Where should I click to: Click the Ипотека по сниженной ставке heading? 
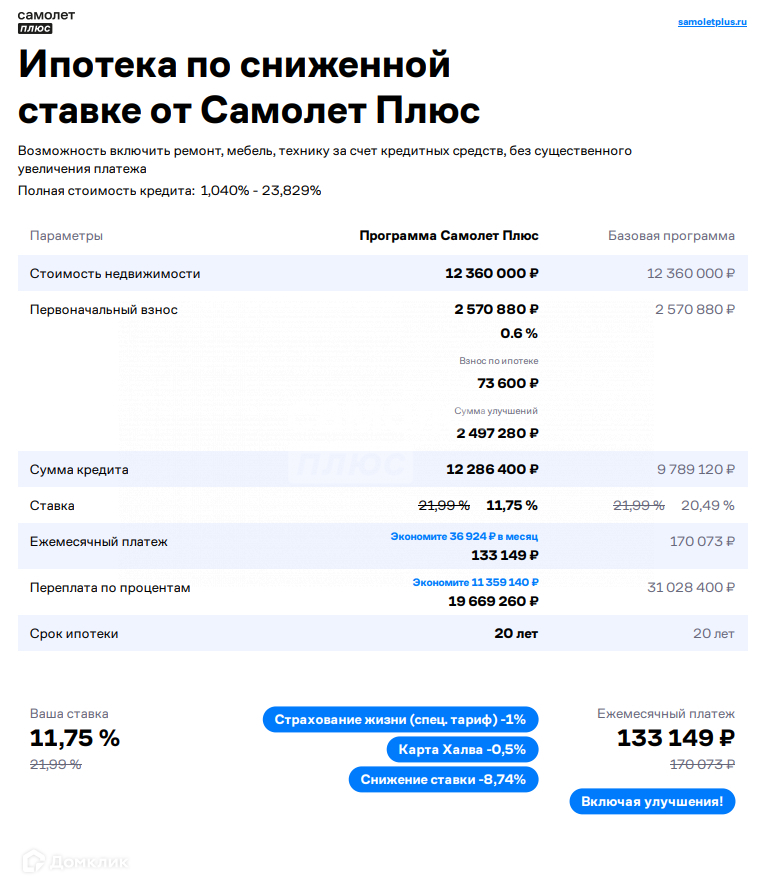250,87
